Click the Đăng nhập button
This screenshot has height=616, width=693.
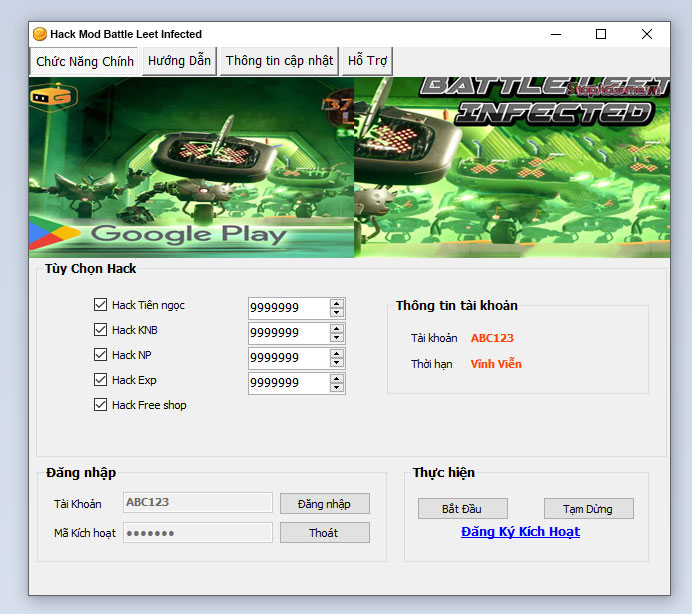click(x=325, y=504)
